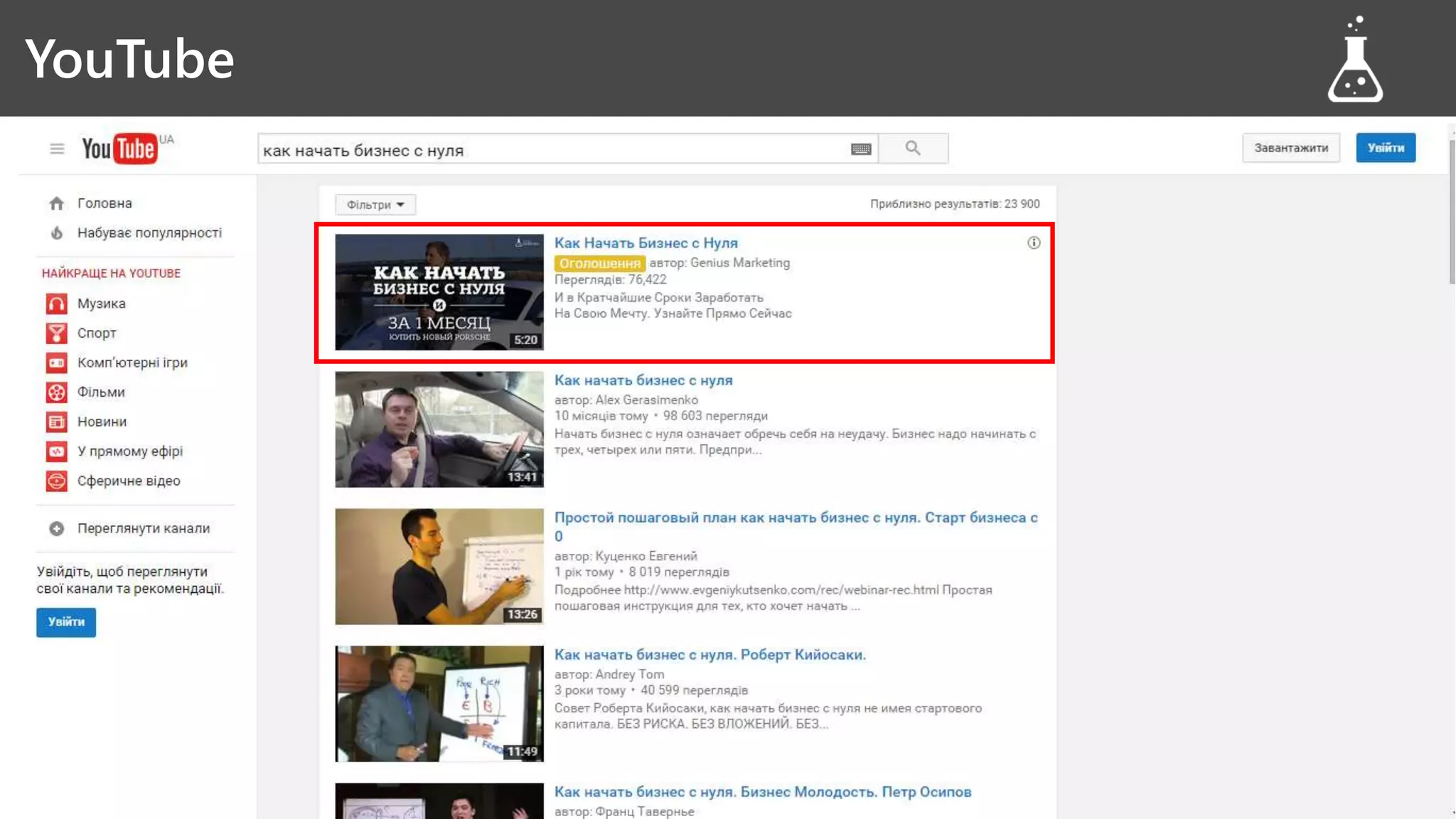
Task: Open the Alex Gerasimenko channel link
Action: [647, 400]
